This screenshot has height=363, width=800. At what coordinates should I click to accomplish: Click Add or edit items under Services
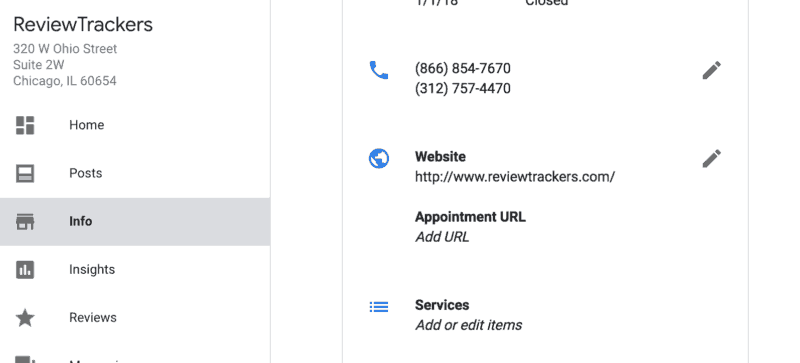(x=468, y=325)
